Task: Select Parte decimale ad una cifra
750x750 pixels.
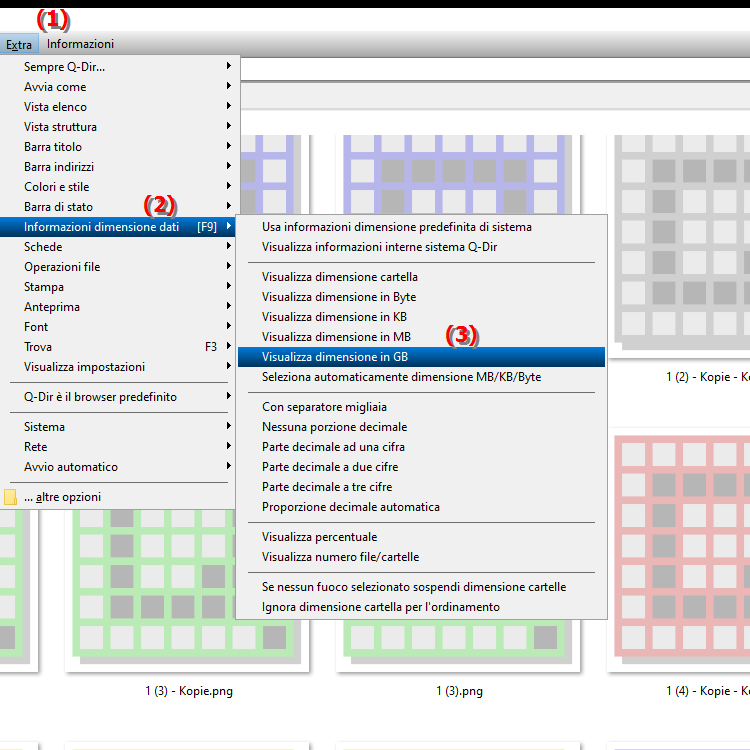Action: coord(421,447)
